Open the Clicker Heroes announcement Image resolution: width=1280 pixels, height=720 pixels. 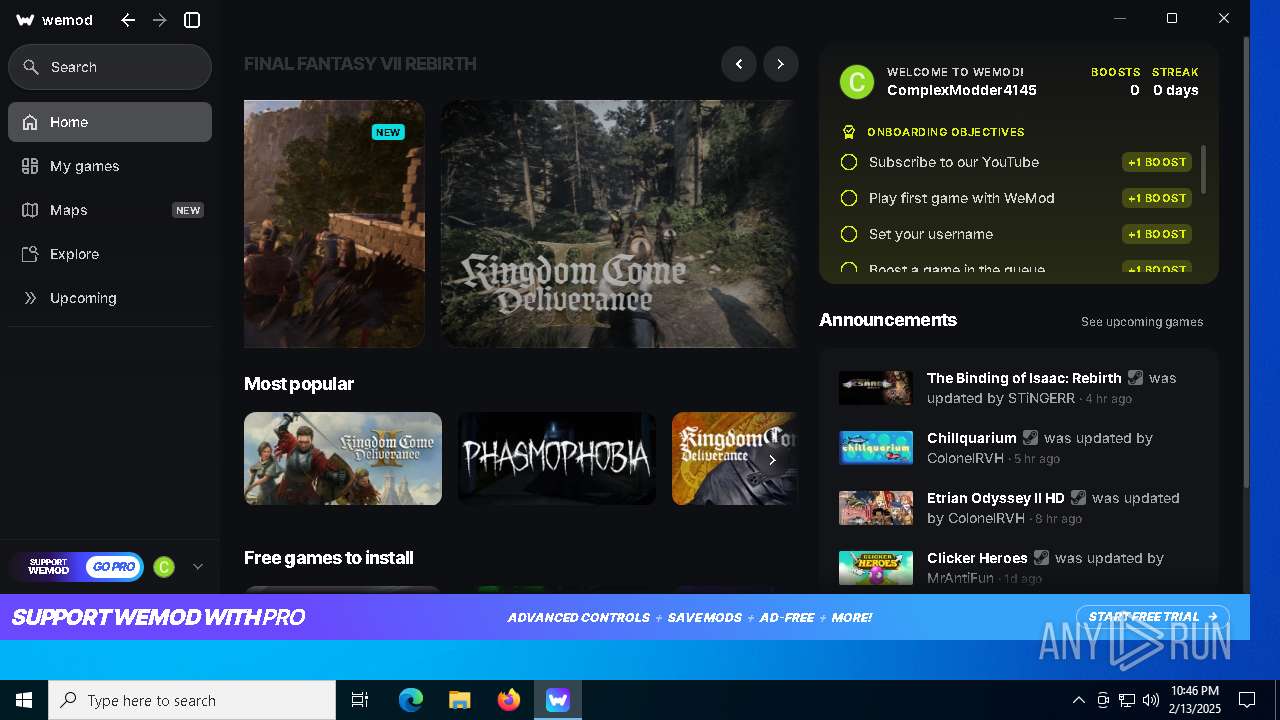(1019, 567)
